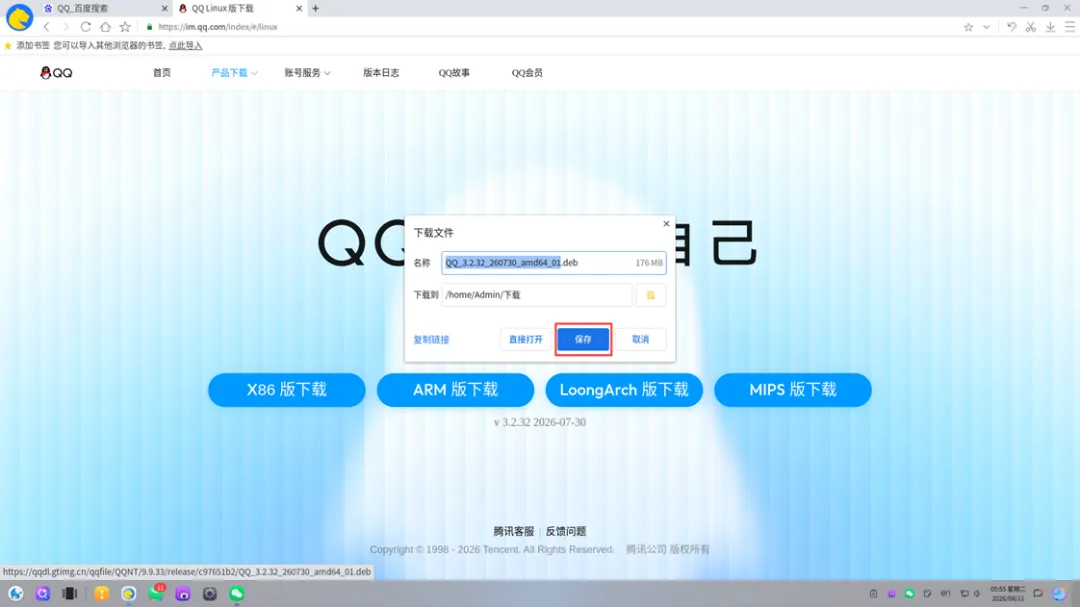The image size is (1080, 607).
Task: Click the volume icon in system tray
Action: tap(977, 593)
